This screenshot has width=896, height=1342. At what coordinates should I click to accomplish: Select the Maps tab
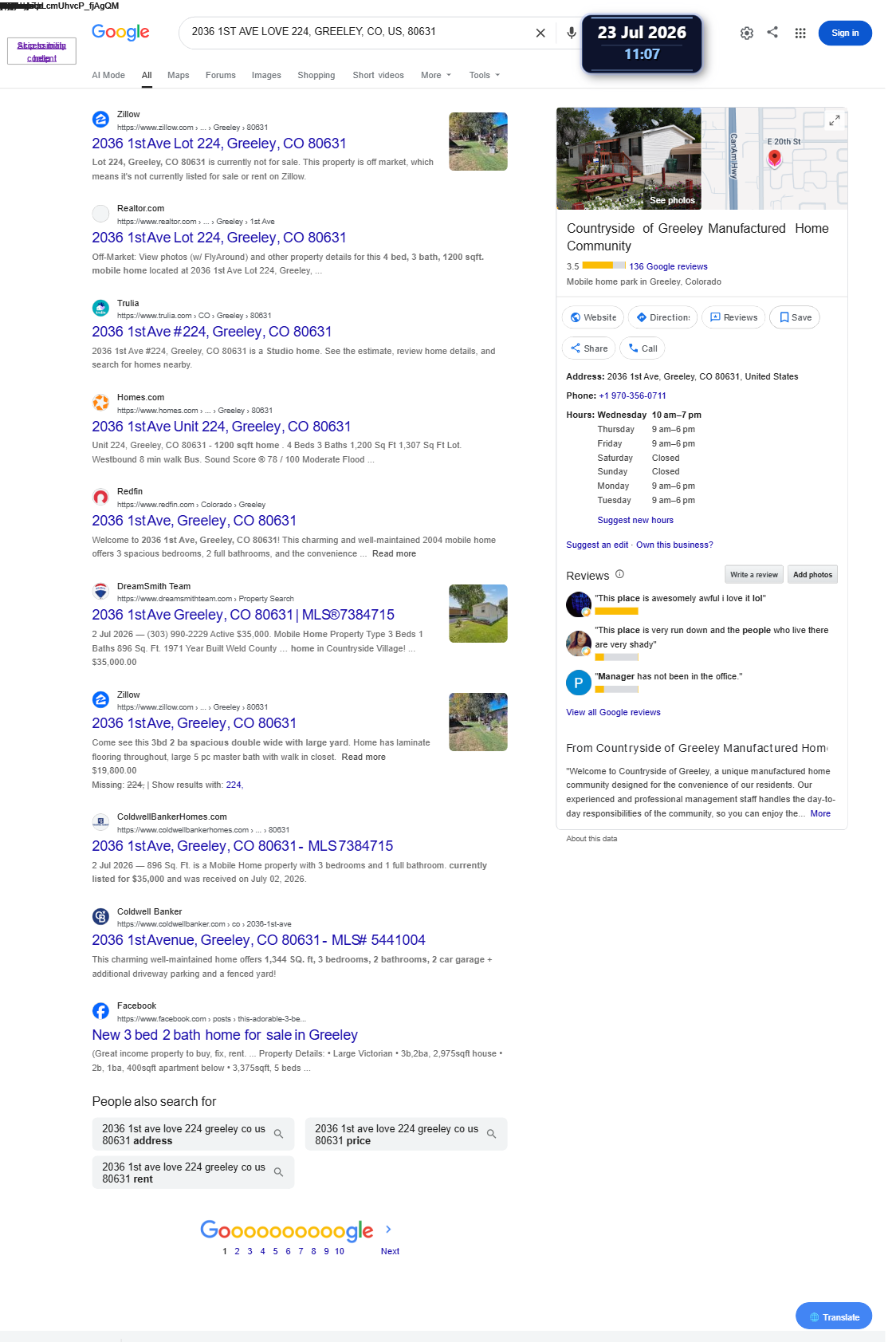(179, 75)
